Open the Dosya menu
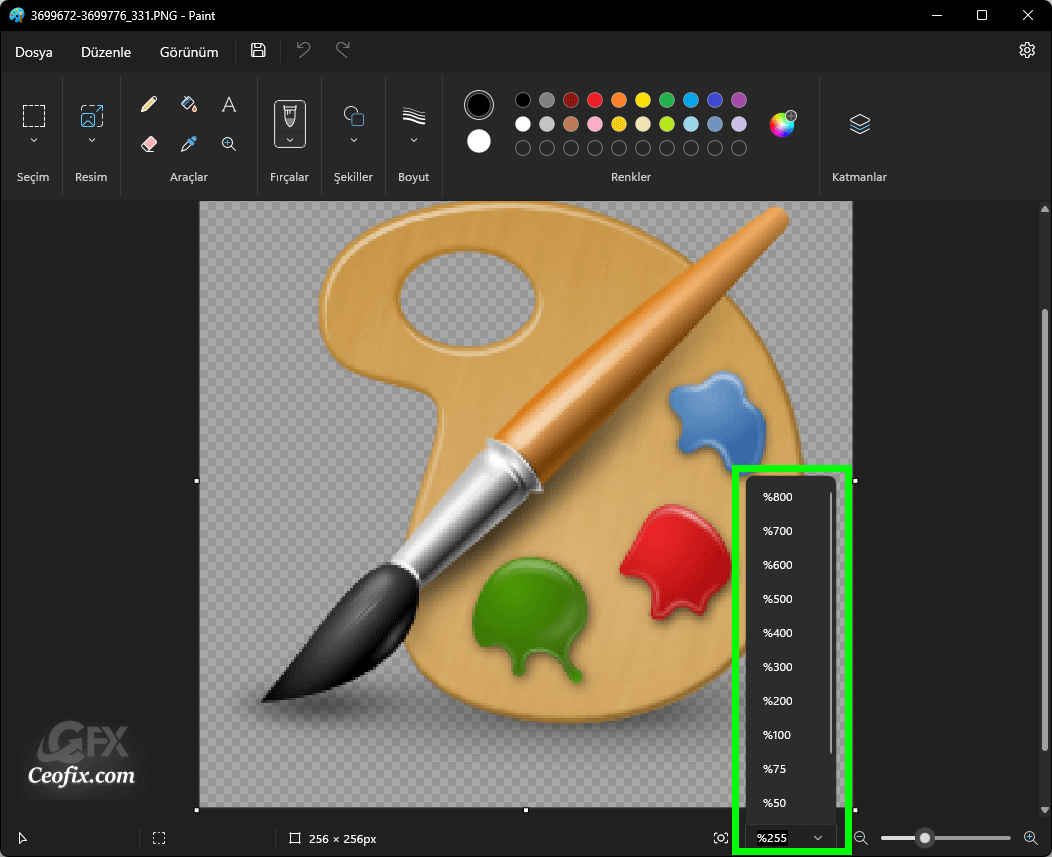 (x=34, y=52)
